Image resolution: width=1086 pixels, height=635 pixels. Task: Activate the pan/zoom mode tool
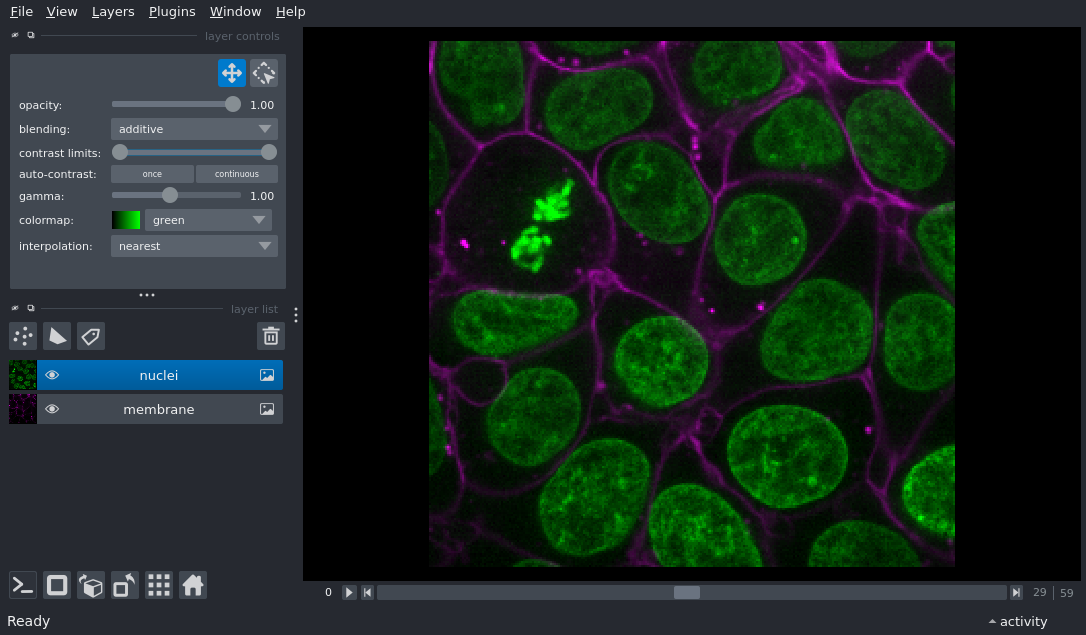[231, 72]
